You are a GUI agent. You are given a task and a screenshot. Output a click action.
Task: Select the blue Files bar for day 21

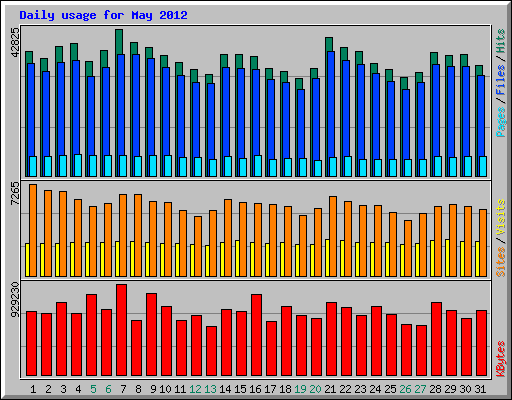click(x=331, y=104)
